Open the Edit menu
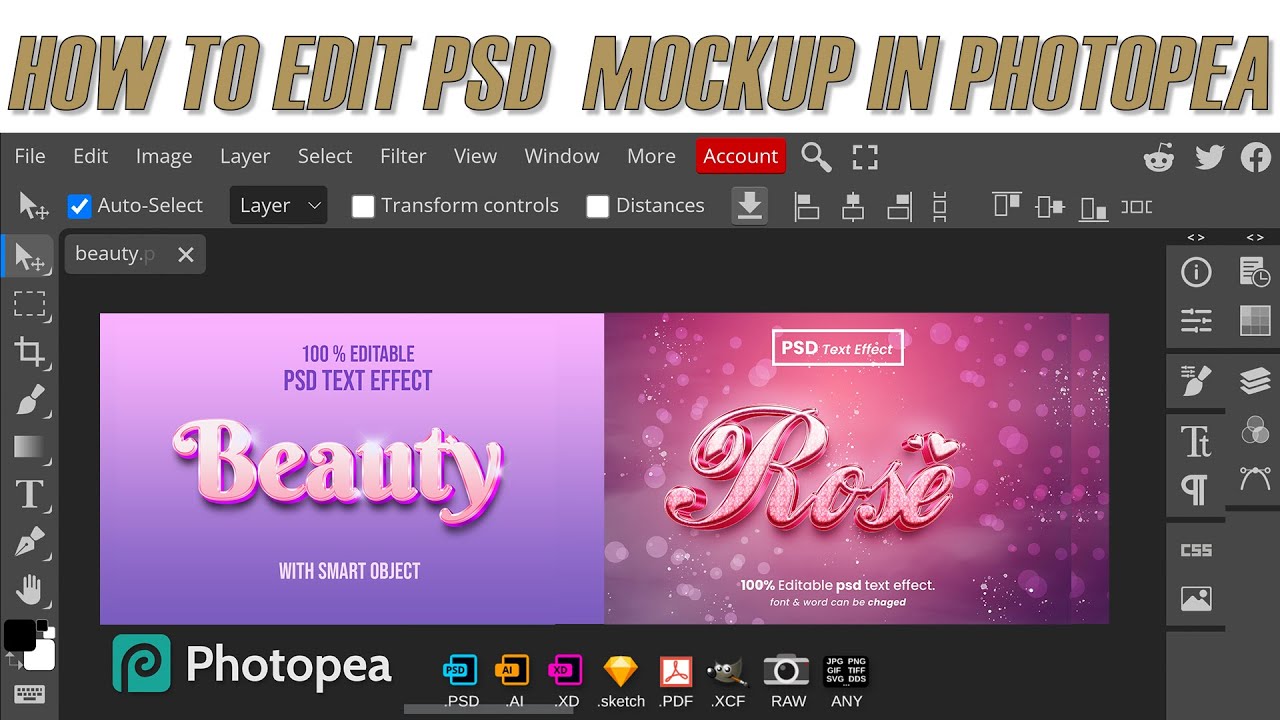 click(x=90, y=156)
